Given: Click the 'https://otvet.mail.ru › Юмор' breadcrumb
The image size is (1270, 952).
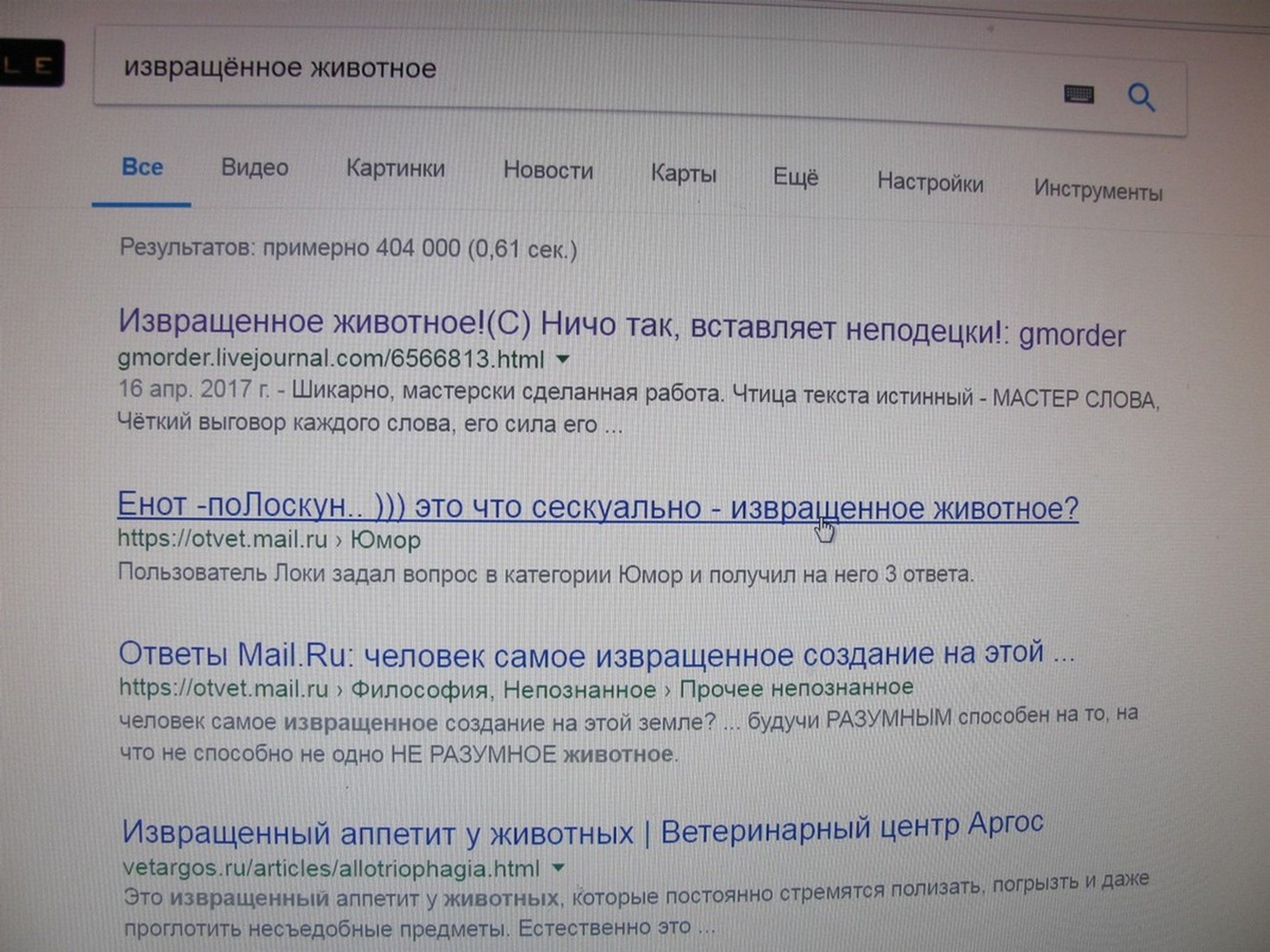Looking at the screenshot, I should (269, 539).
